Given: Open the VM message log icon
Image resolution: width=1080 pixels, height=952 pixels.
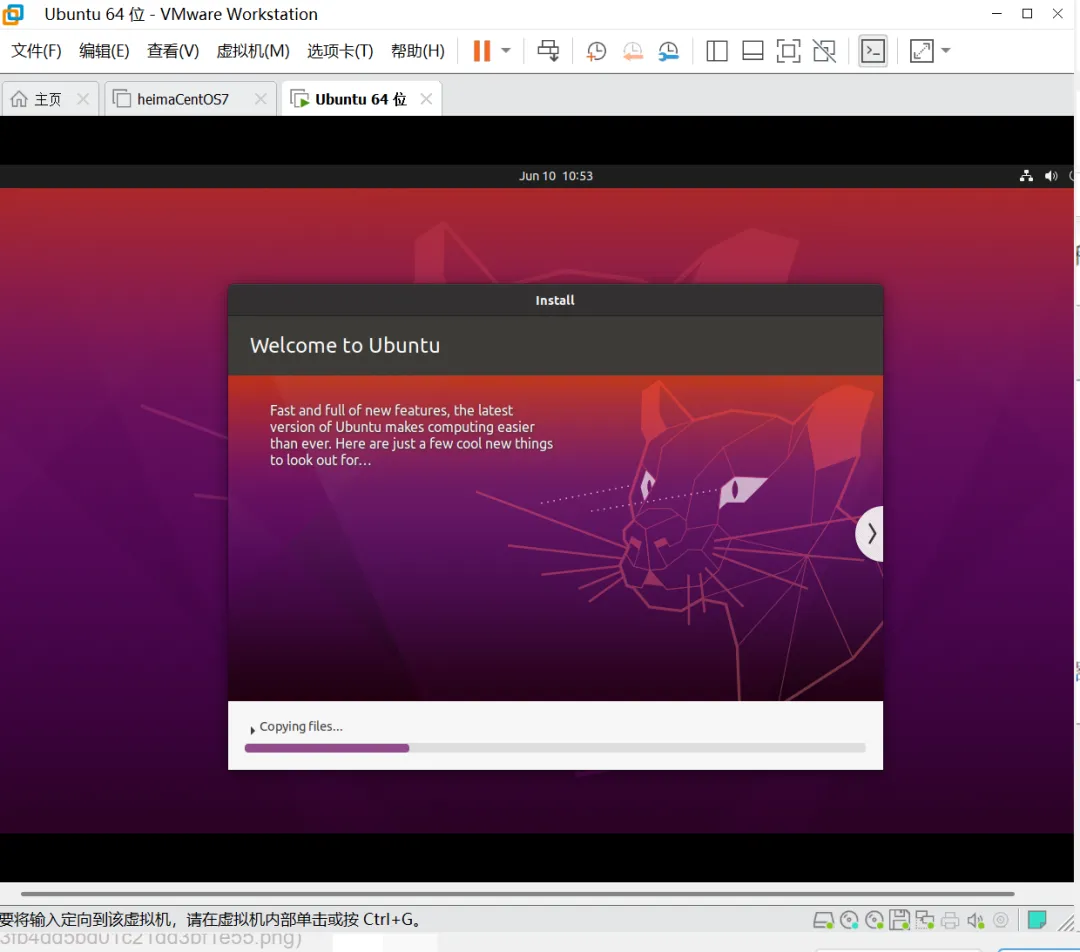Looking at the screenshot, I should pyautogui.click(x=1037, y=920).
